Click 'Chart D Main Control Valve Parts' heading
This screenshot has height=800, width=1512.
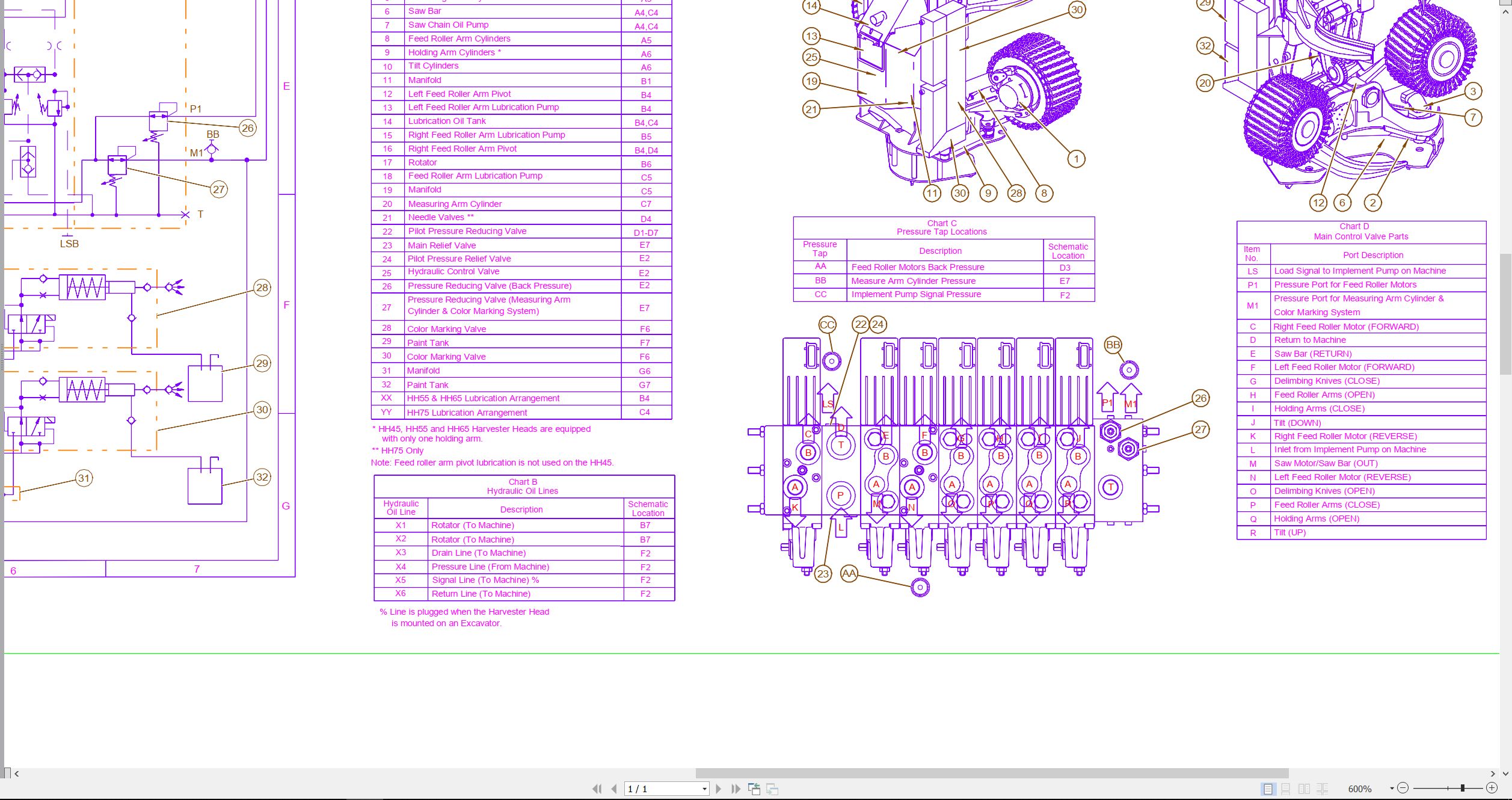pos(1361,232)
